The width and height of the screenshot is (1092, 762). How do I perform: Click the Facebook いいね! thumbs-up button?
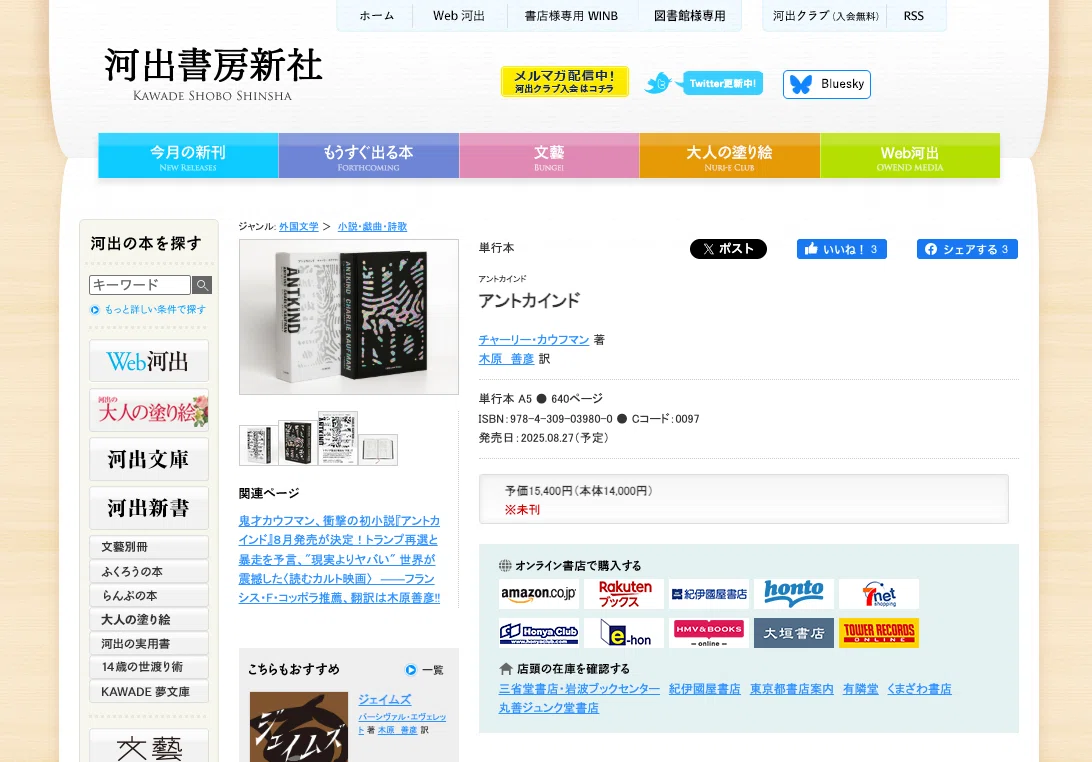coord(841,249)
